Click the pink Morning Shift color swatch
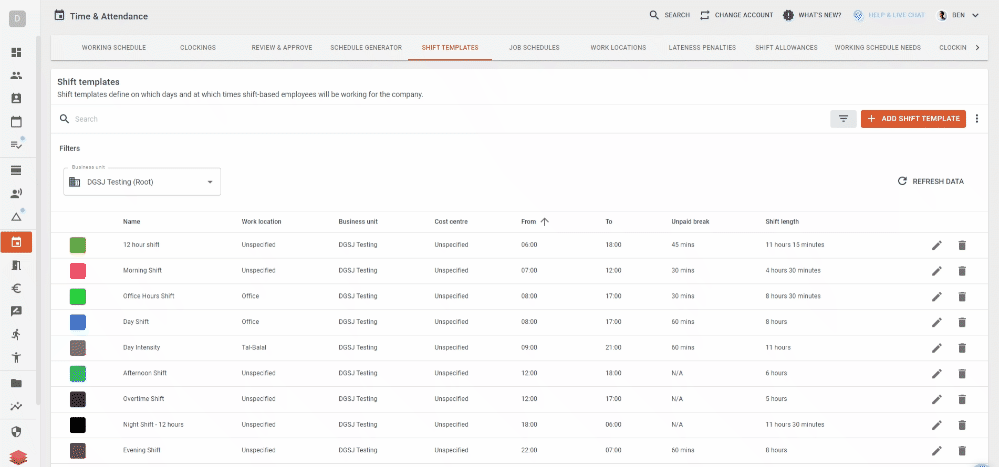This screenshot has width=999, height=467. pos(78,271)
